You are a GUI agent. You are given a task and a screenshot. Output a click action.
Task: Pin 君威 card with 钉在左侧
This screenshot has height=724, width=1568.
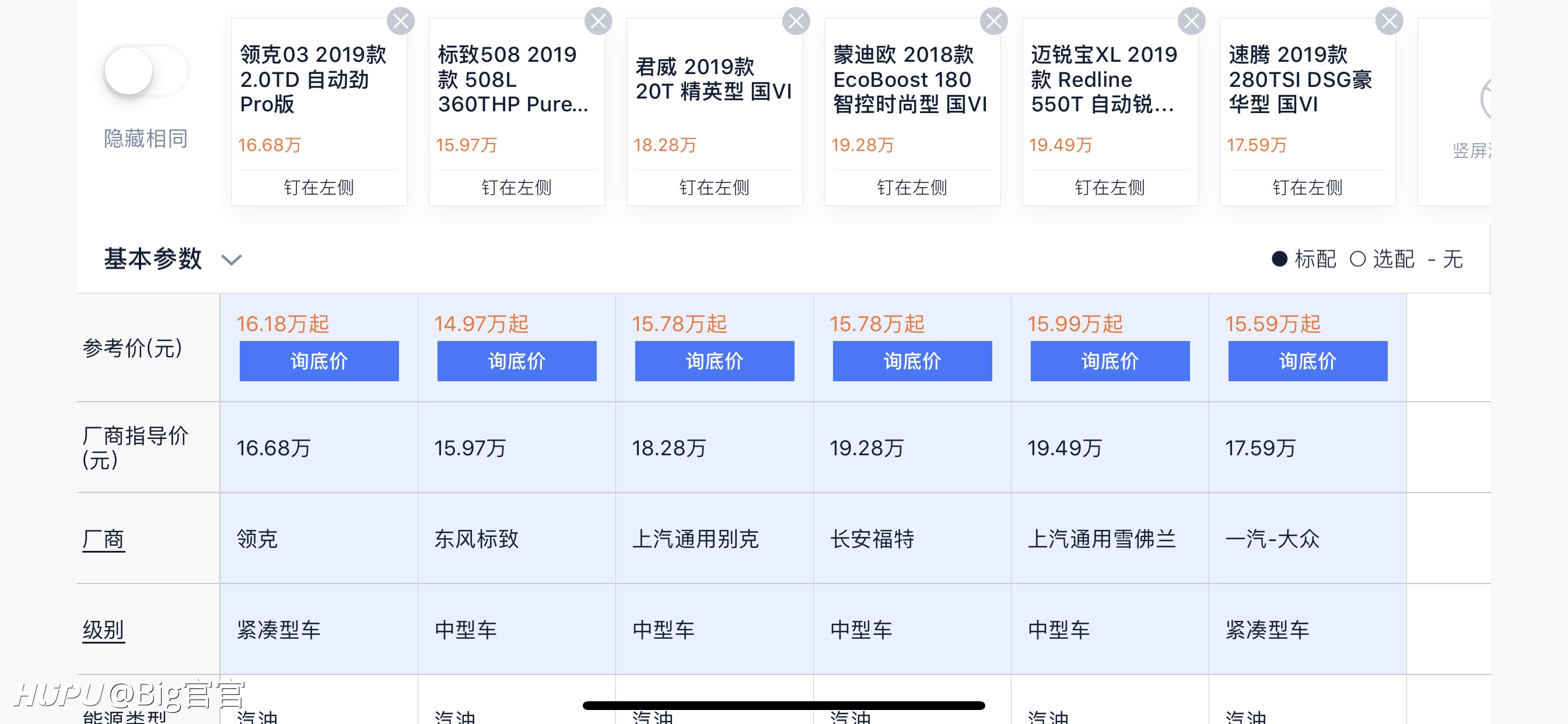[x=715, y=187]
